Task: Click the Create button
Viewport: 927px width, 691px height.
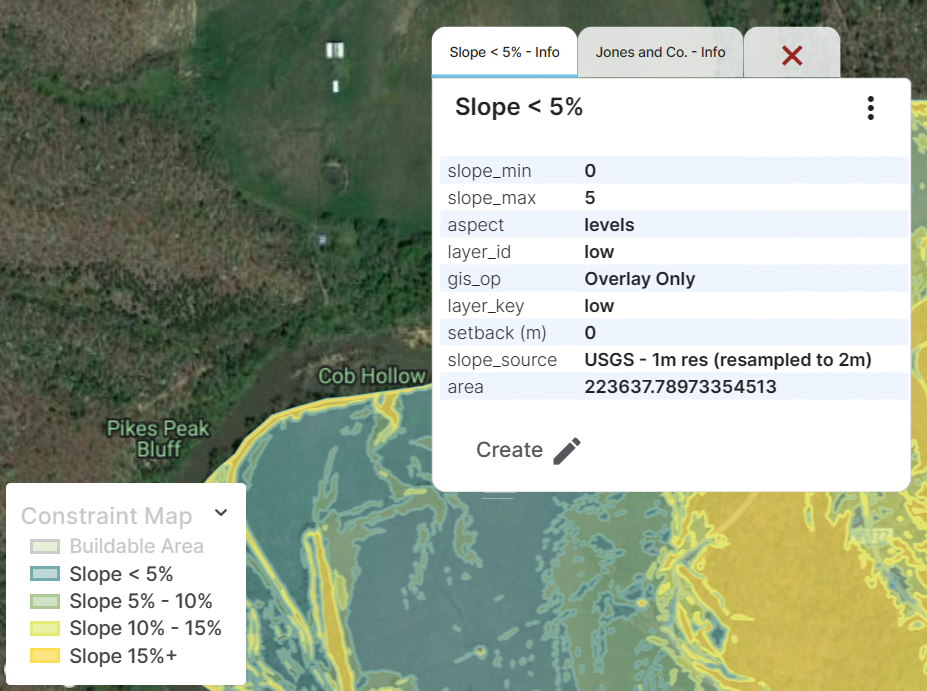Action: [512, 449]
